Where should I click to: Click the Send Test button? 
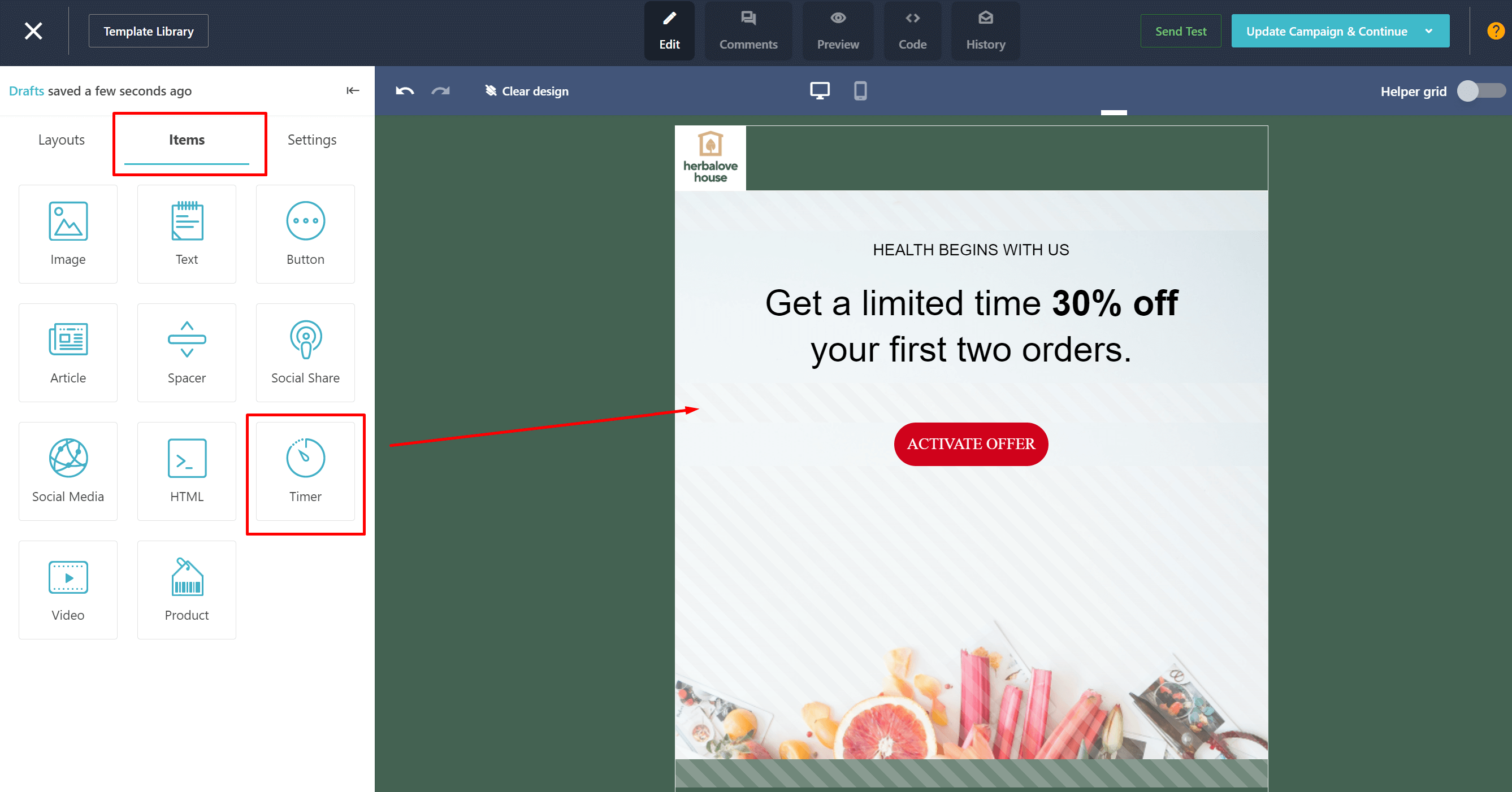point(1180,31)
